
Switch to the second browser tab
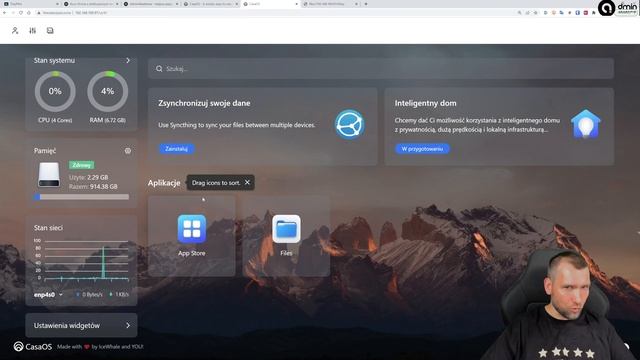click(x=91, y=4)
